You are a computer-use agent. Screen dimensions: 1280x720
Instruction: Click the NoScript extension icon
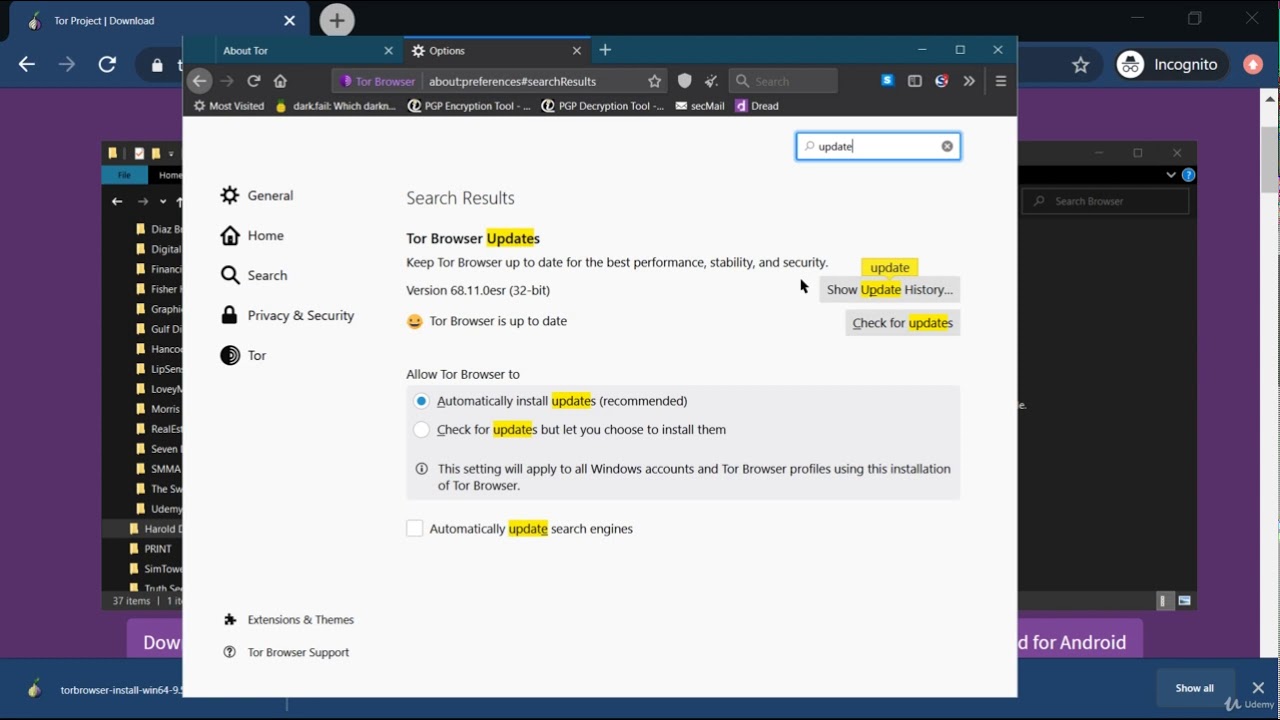coord(941,81)
